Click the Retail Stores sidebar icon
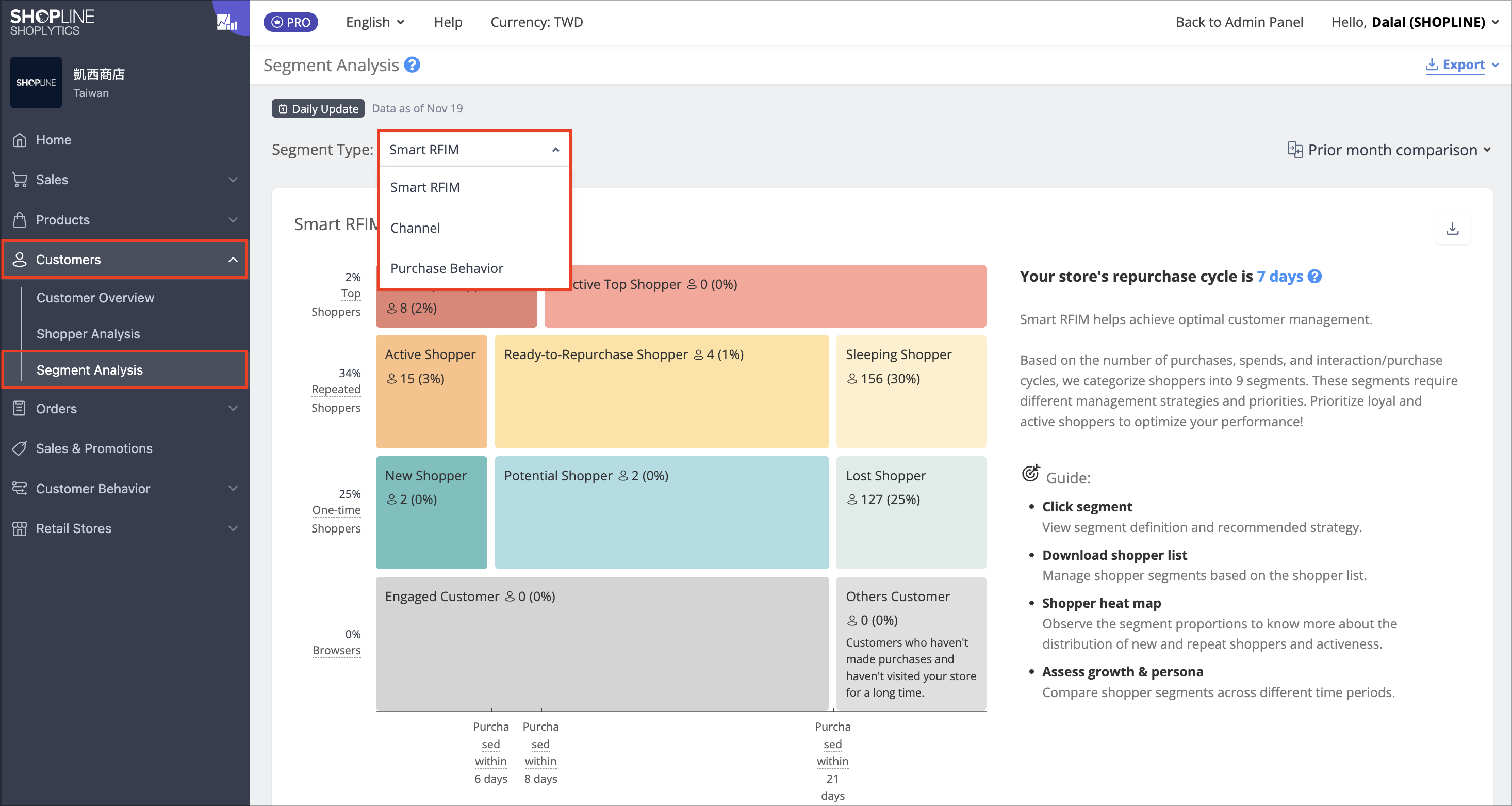 [x=20, y=528]
